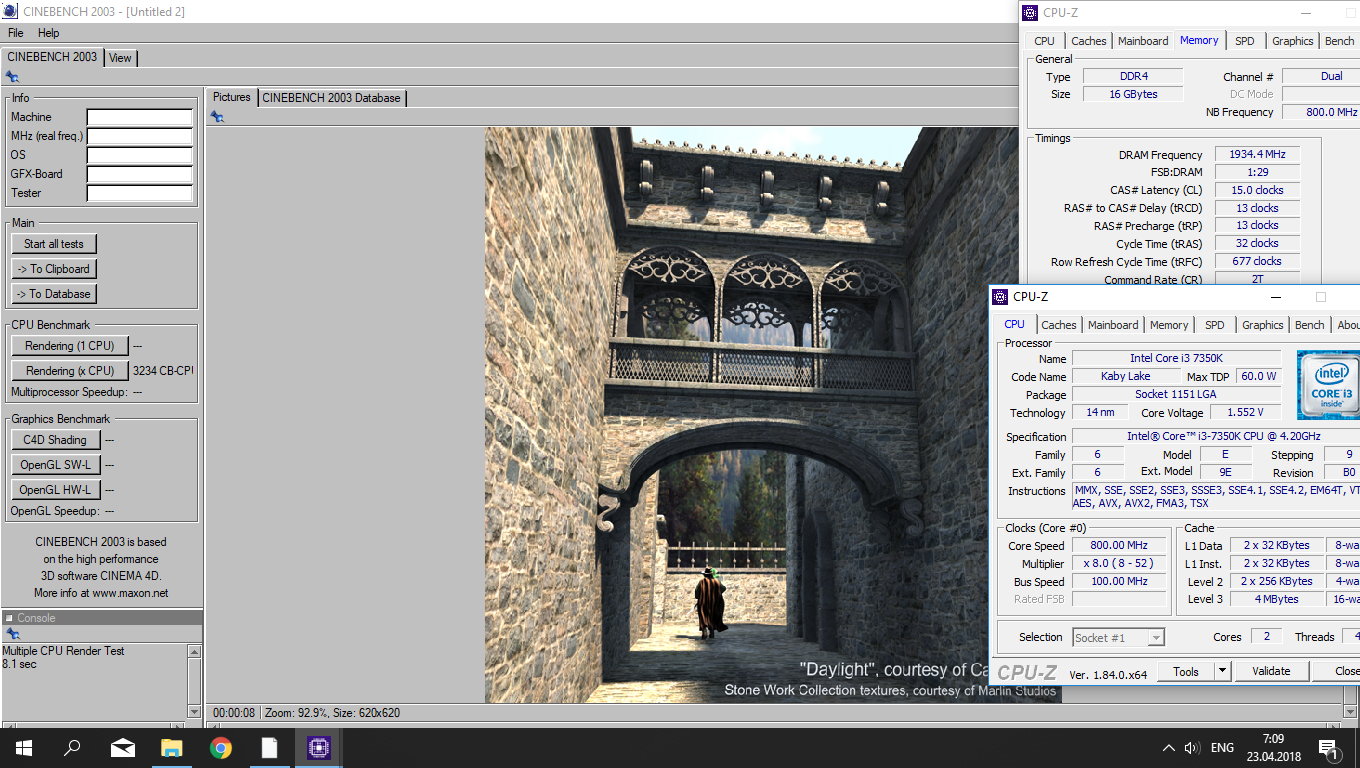The image size is (1360, 768).
Task: Click the Console scrollbar down arrow
Action: click(194, 711)
